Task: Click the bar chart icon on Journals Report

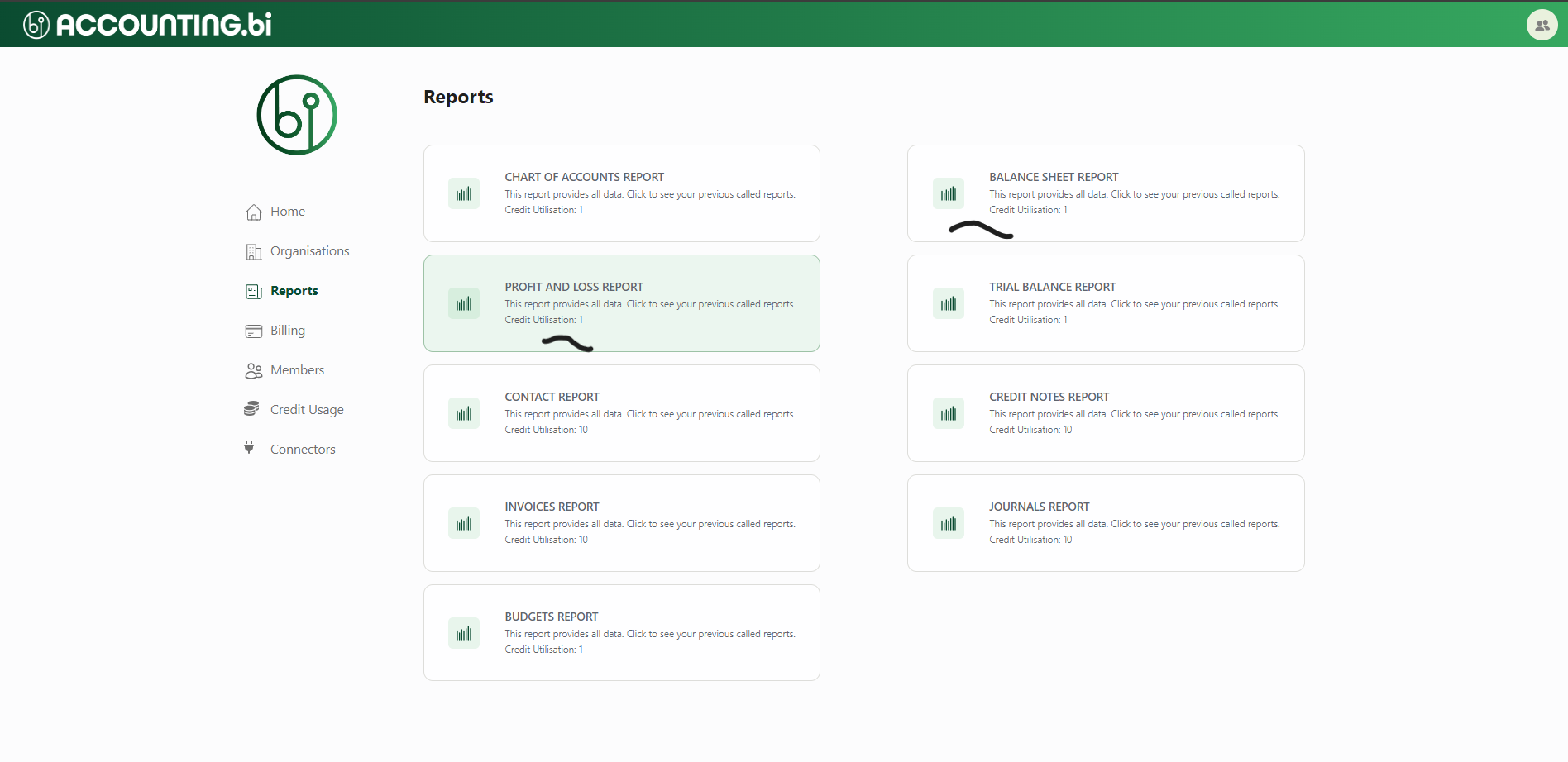Action: 949,522
